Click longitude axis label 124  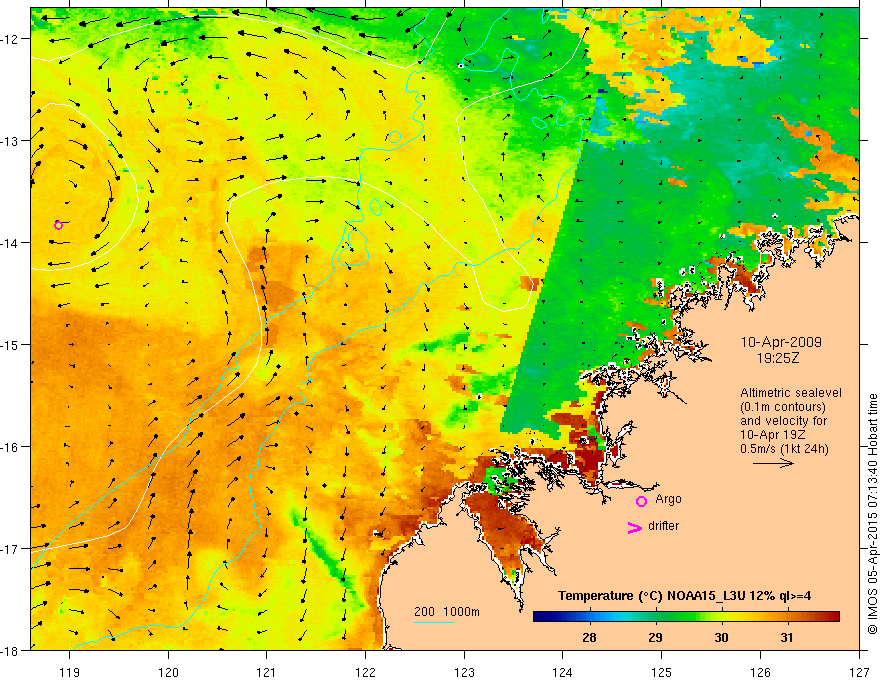(x=563, y=672)
